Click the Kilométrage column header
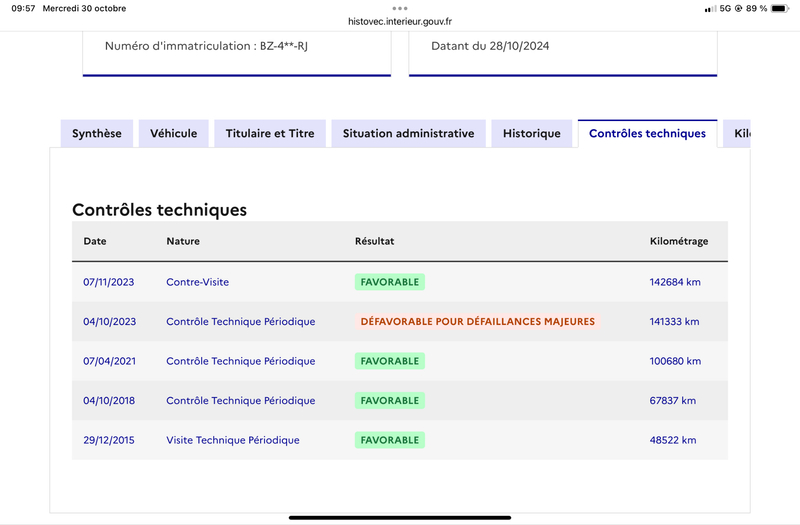Image resolution: width=800 pixels, height=525 pixels. tap(679, 241)
